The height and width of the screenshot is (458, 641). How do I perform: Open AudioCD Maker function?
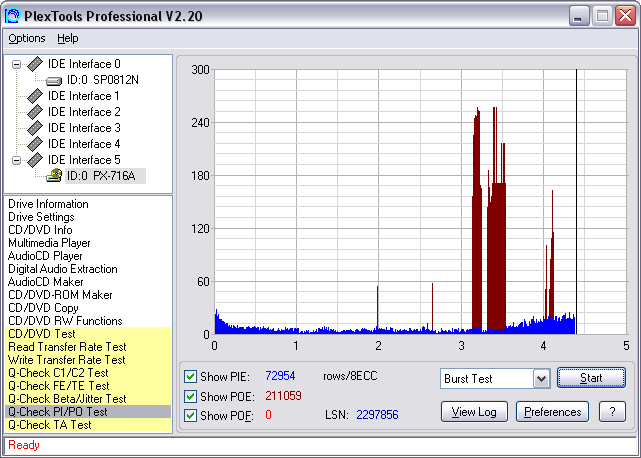[45, 282]
